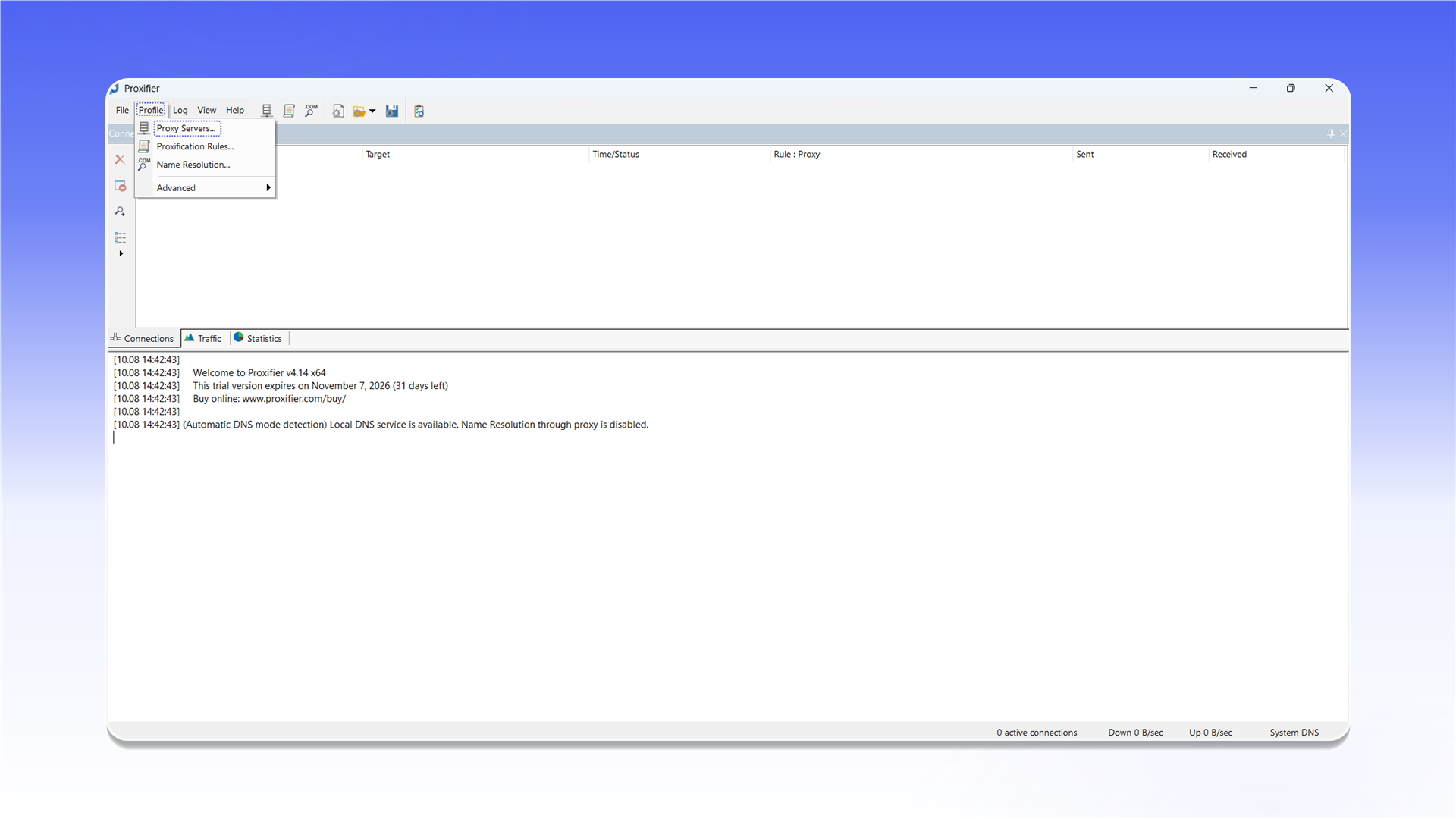Click the Proxification Rules toolbar icon
The width and height of the screenshot is (1456, 819).
pos(289,111)
